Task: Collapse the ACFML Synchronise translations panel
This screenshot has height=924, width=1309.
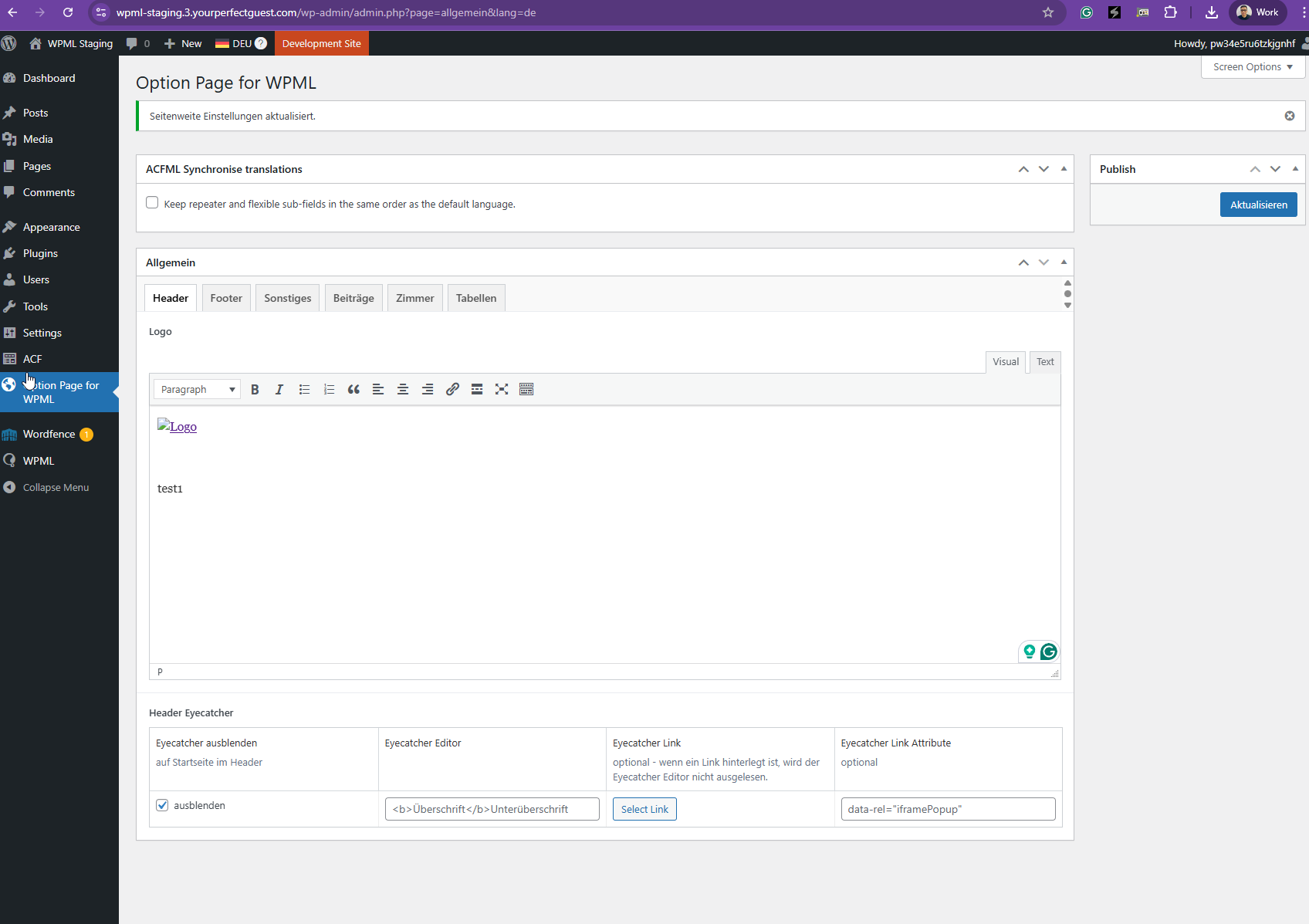Action: coord(1064,169)
